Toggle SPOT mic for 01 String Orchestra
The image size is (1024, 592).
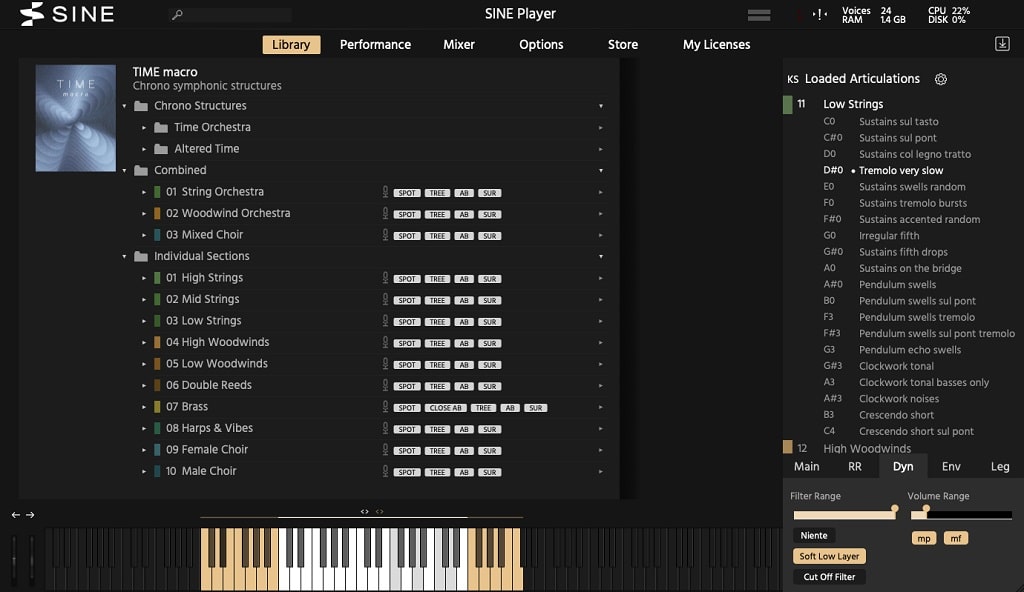pyautogui.click(x=407, y=193)
